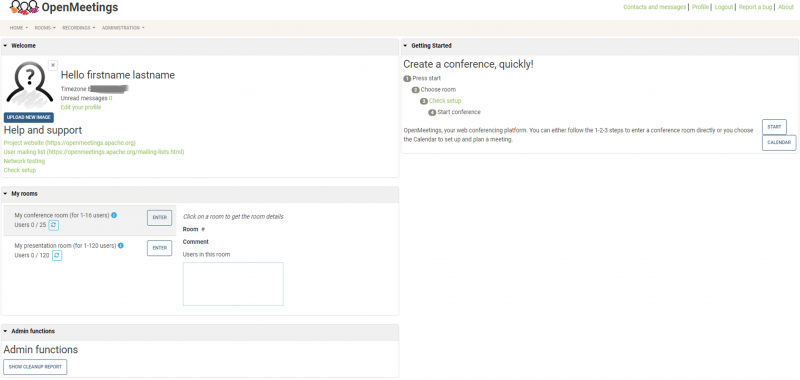This screenshot has width=800, height=380.
Task: Open the Recordings menu
Action: (x=79, y=28)
